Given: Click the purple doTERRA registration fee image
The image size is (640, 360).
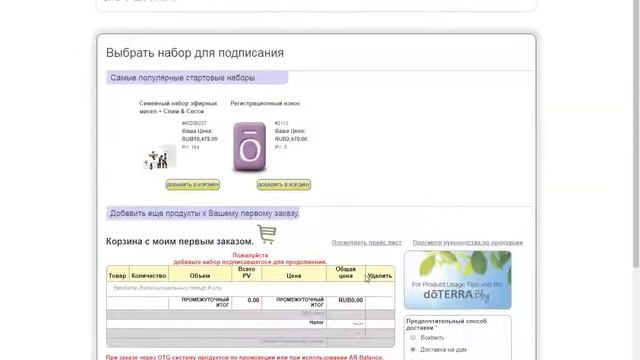Looking at the screenshot, I should (249, 147).
